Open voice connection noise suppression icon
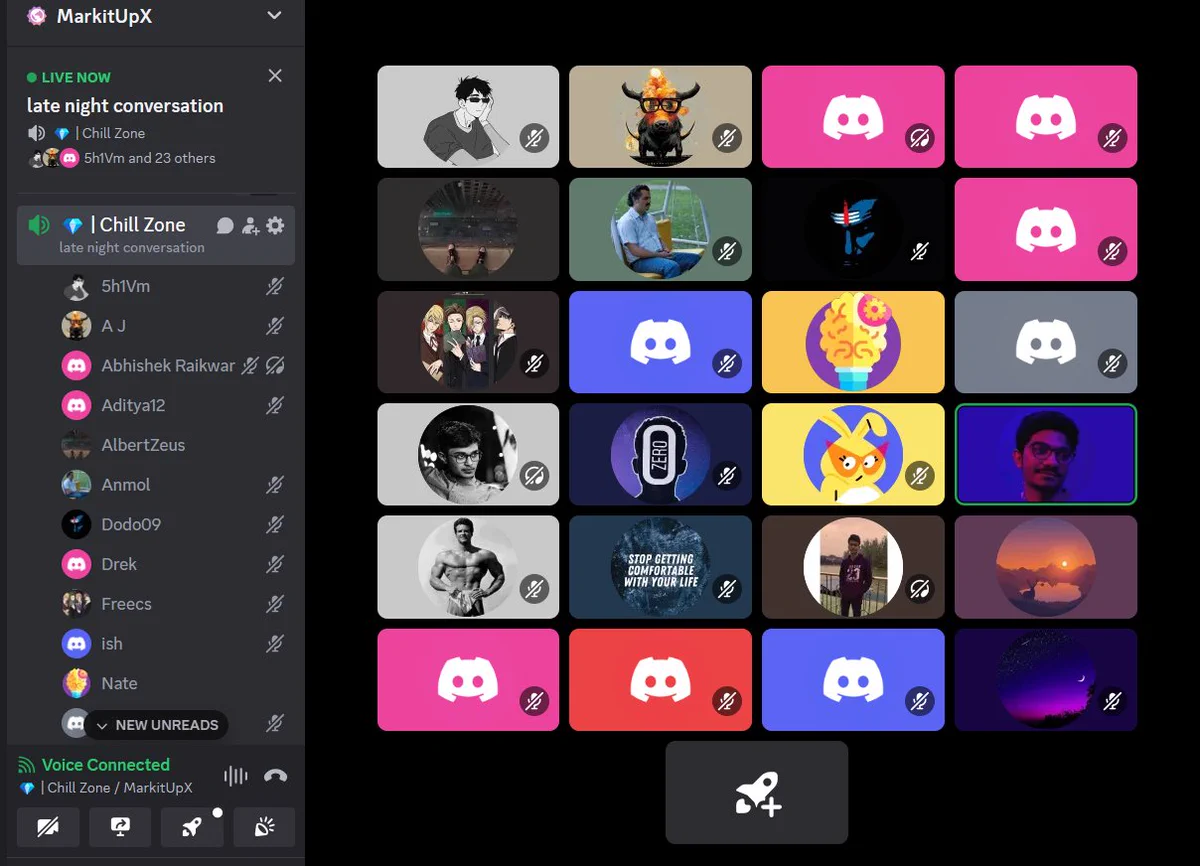 pos(236,776)
